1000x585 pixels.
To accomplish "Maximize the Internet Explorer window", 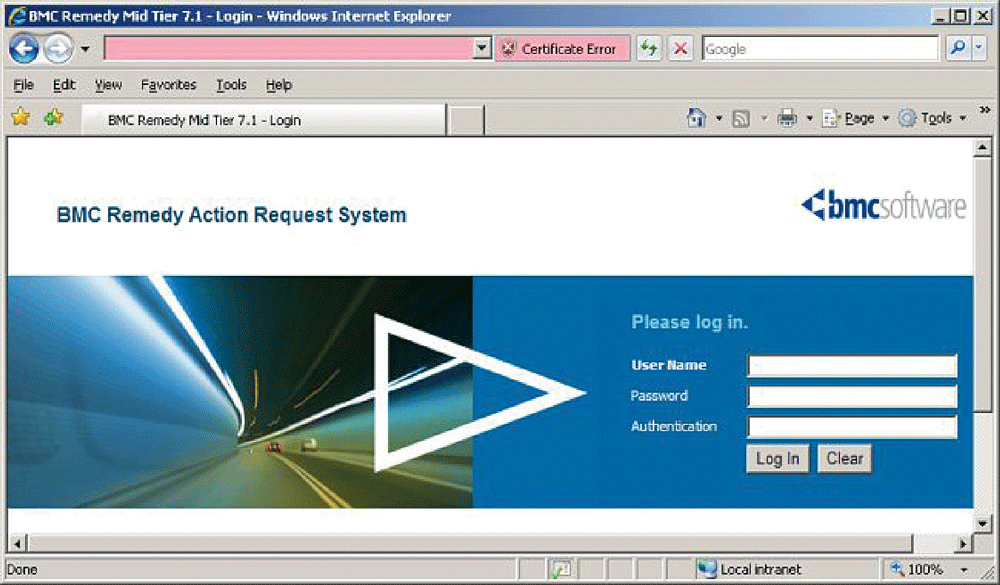I will click(x=960, y=16).
